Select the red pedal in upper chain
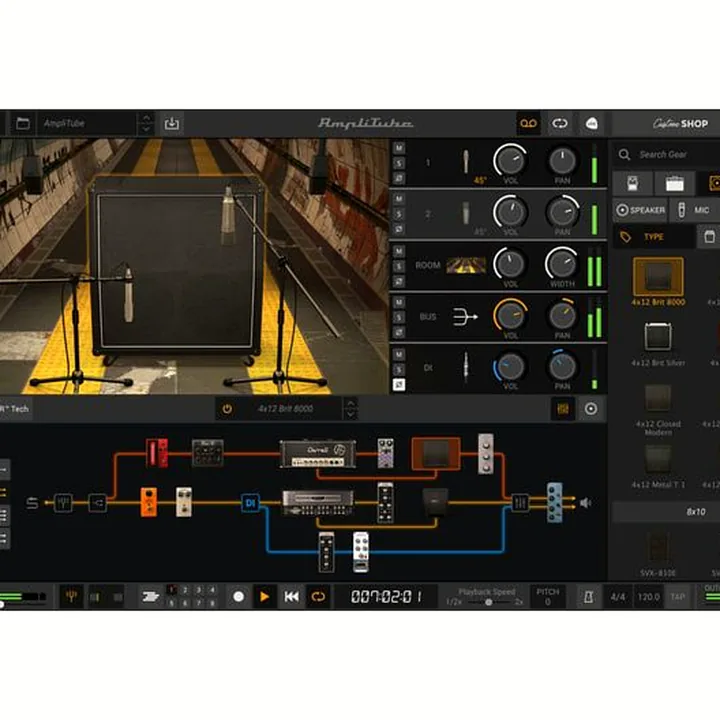Image resolution: width=720 pixels, height=720 pixels. click(x=157, y=453)
